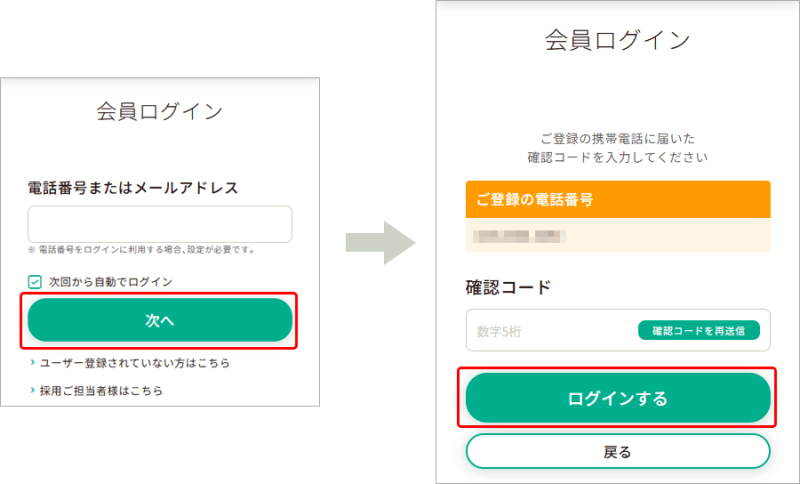Viewport: 800px width, 484px height.
Task: Click the 電話番号またはメールアドレス field label
Action: [133, 187]
